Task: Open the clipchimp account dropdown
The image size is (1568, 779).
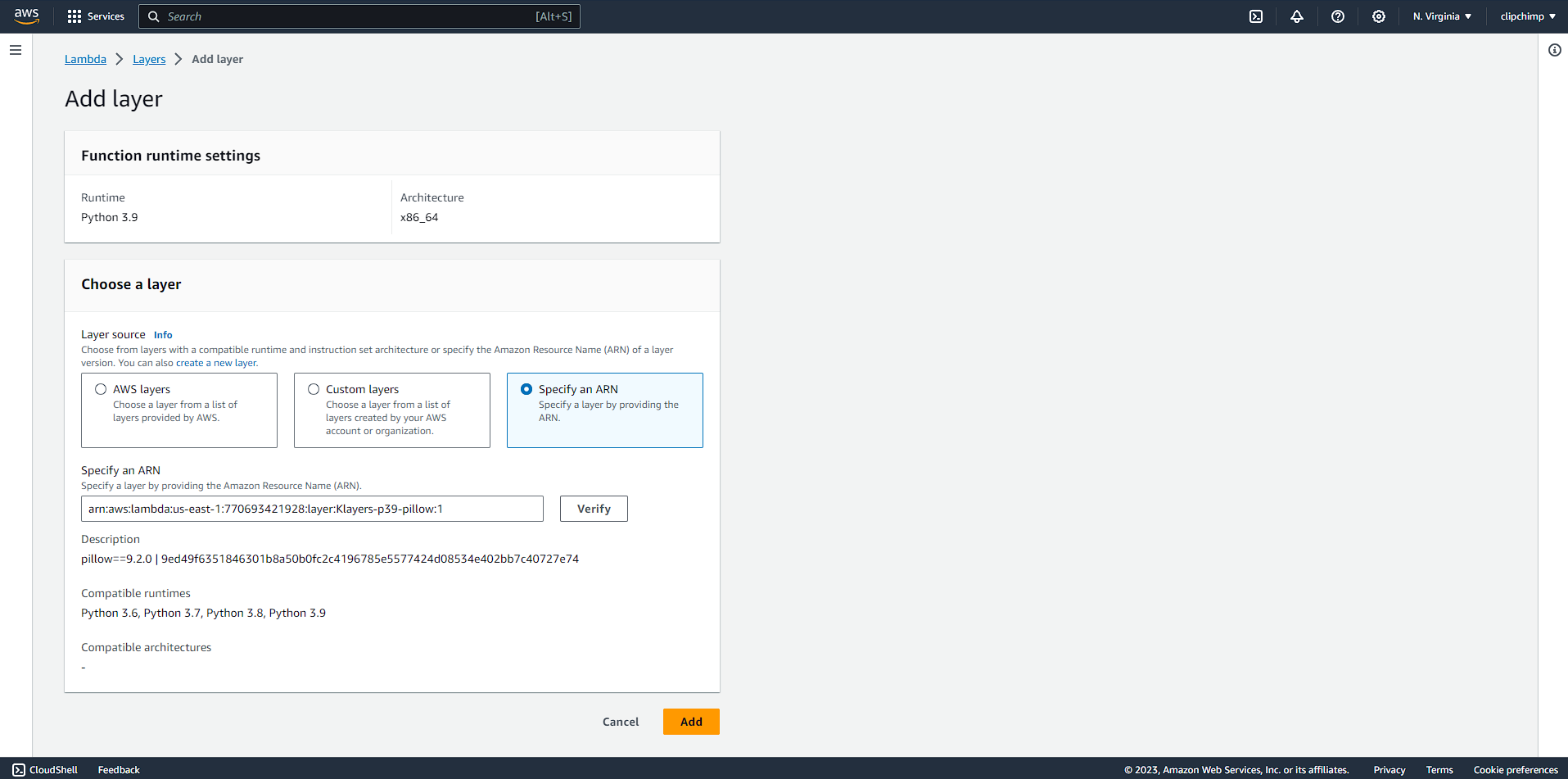Action: pyautogui.click(x=1528, y=16)
